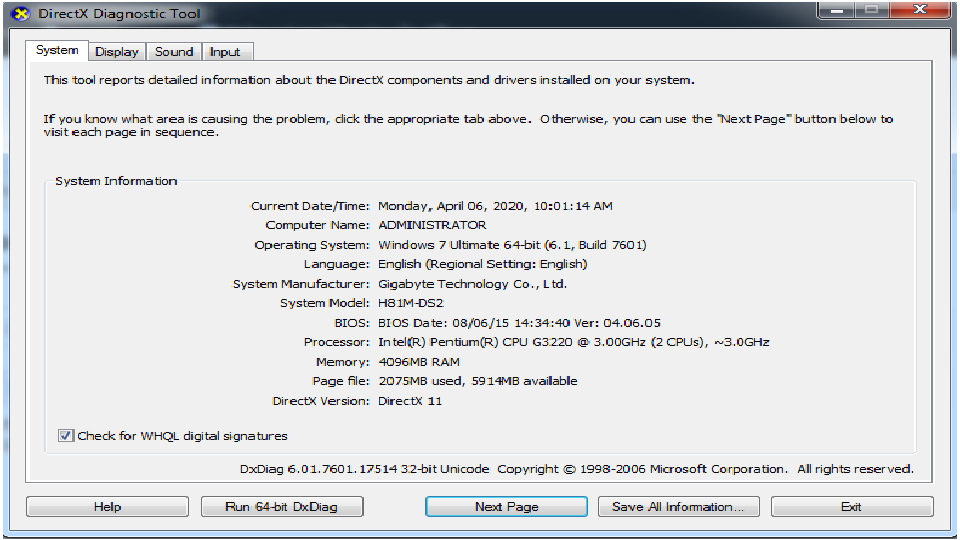The height and width of the screenshot is (540, 960).
Task: Click the DirectX Version value
Action: pyautogui.click(x=410, y=401)
